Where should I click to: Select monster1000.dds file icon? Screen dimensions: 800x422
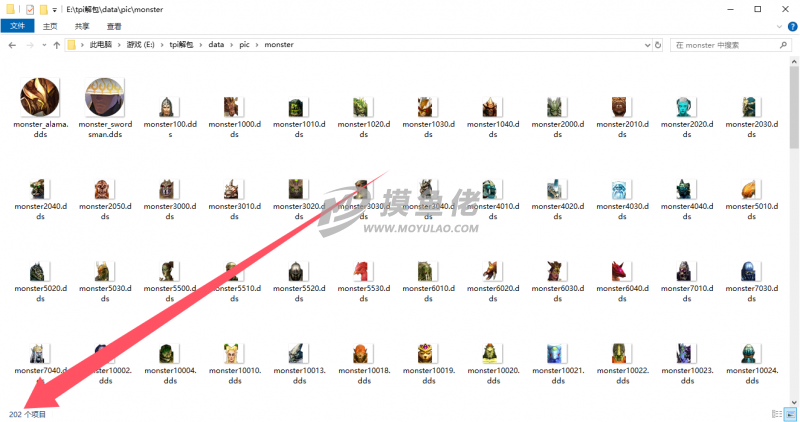coord(232,107)
